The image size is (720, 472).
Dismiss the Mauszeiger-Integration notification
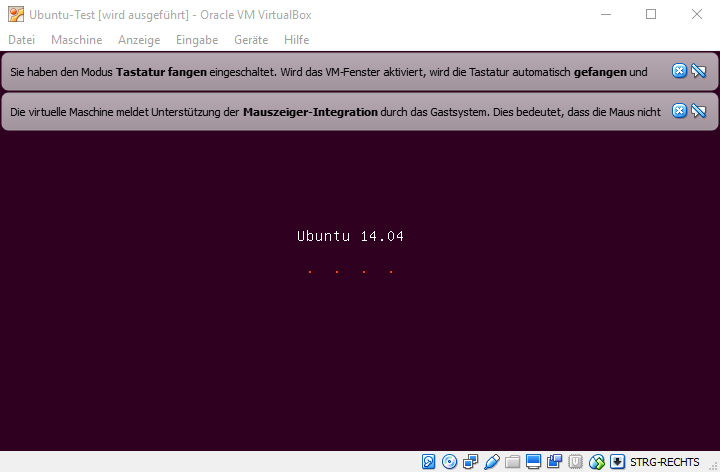tap(679, 111)
